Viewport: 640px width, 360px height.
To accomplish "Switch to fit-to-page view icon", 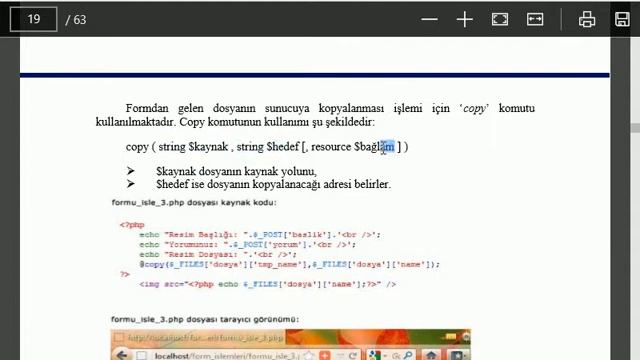I will [x=500, y=19].
